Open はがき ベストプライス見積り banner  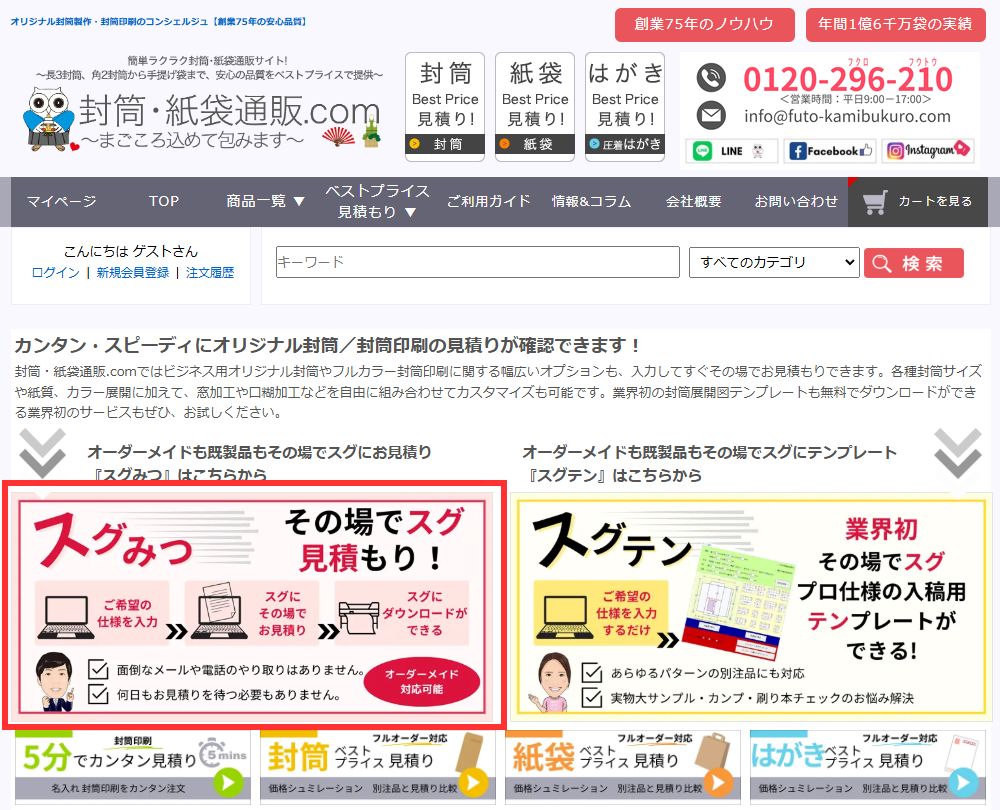click(867, 765)
